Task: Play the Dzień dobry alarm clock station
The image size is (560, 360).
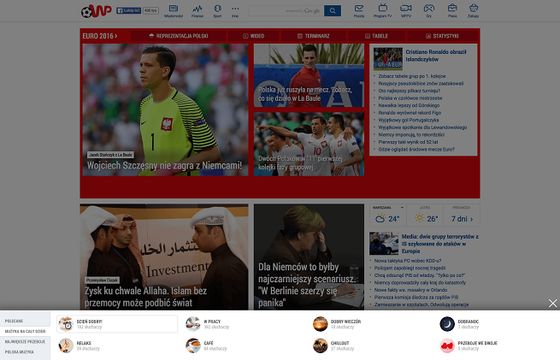Action: [x=66, y=324]
